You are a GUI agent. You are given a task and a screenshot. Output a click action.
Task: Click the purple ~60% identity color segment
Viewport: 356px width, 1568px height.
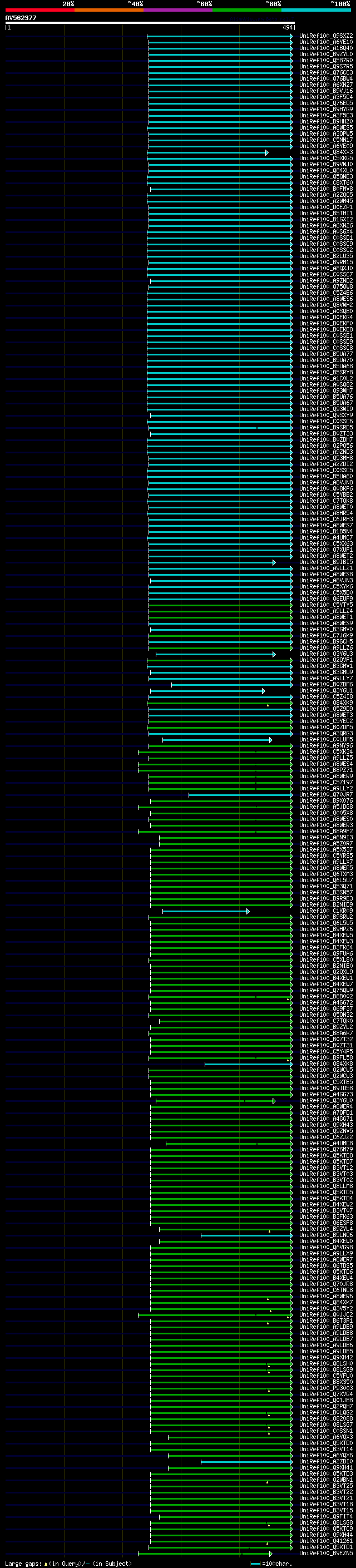click(x=179, y=10)
